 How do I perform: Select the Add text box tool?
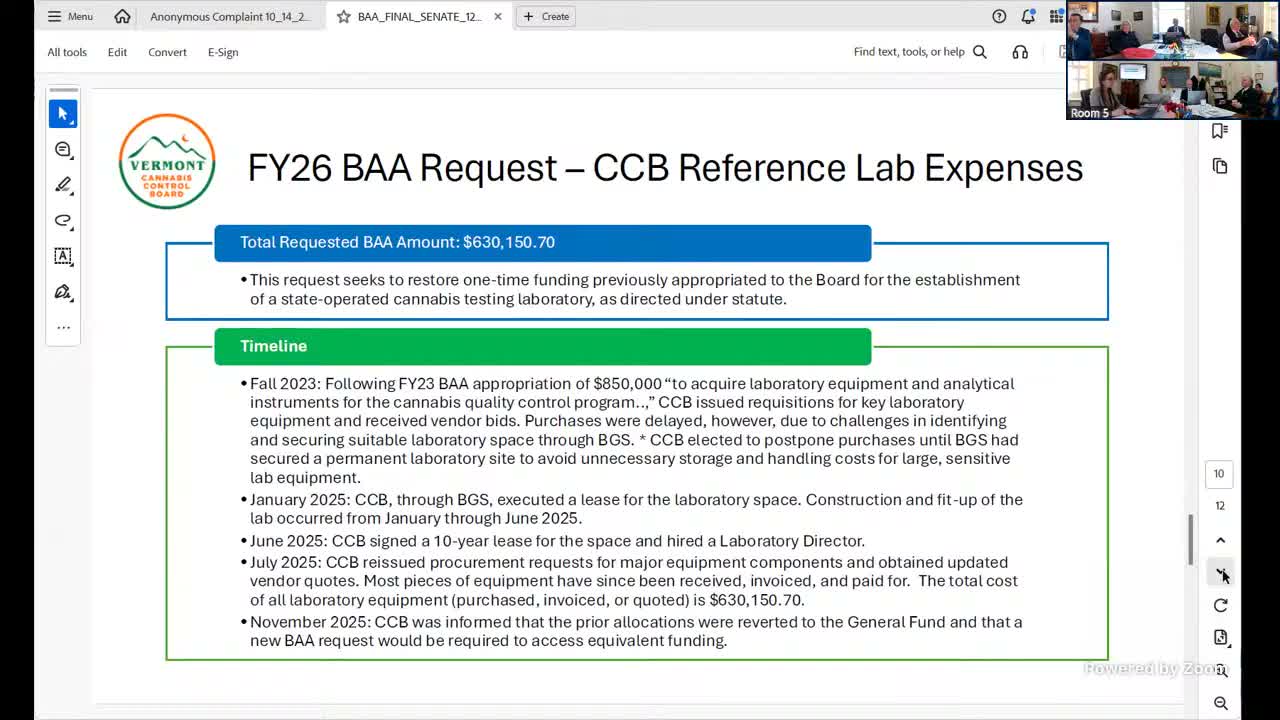[x=63, y=257]
